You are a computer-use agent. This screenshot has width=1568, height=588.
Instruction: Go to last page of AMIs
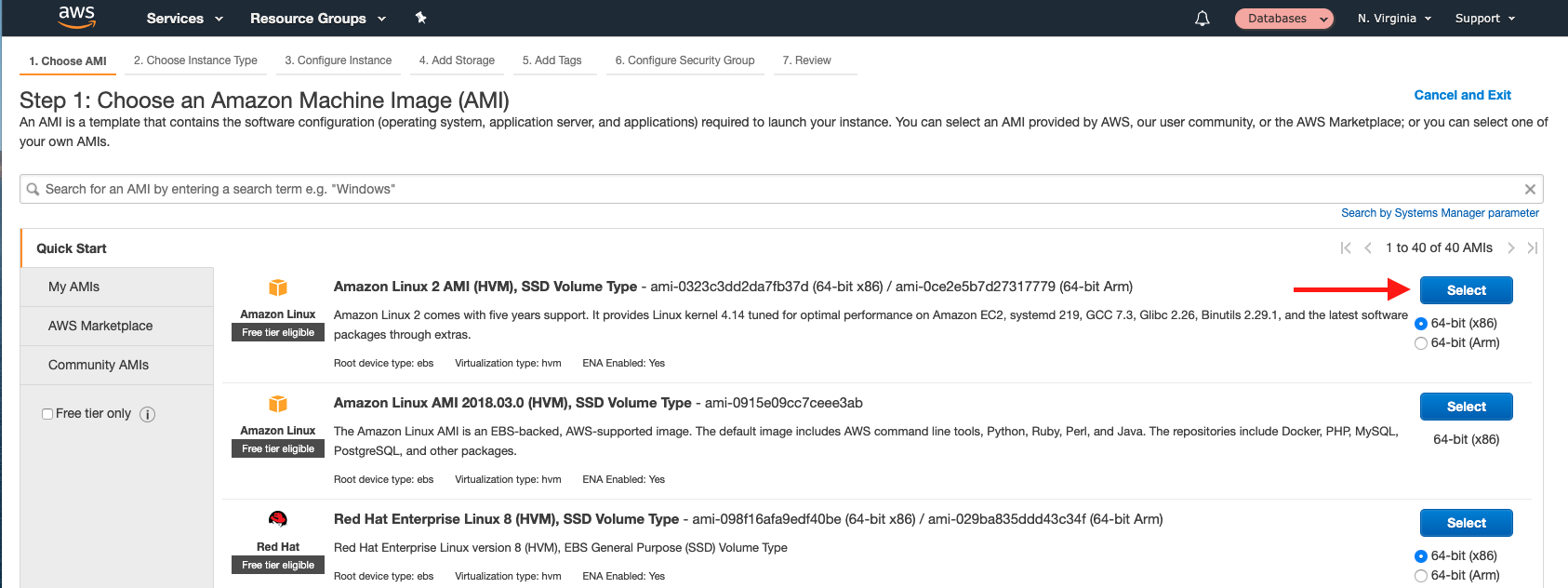1533,247
